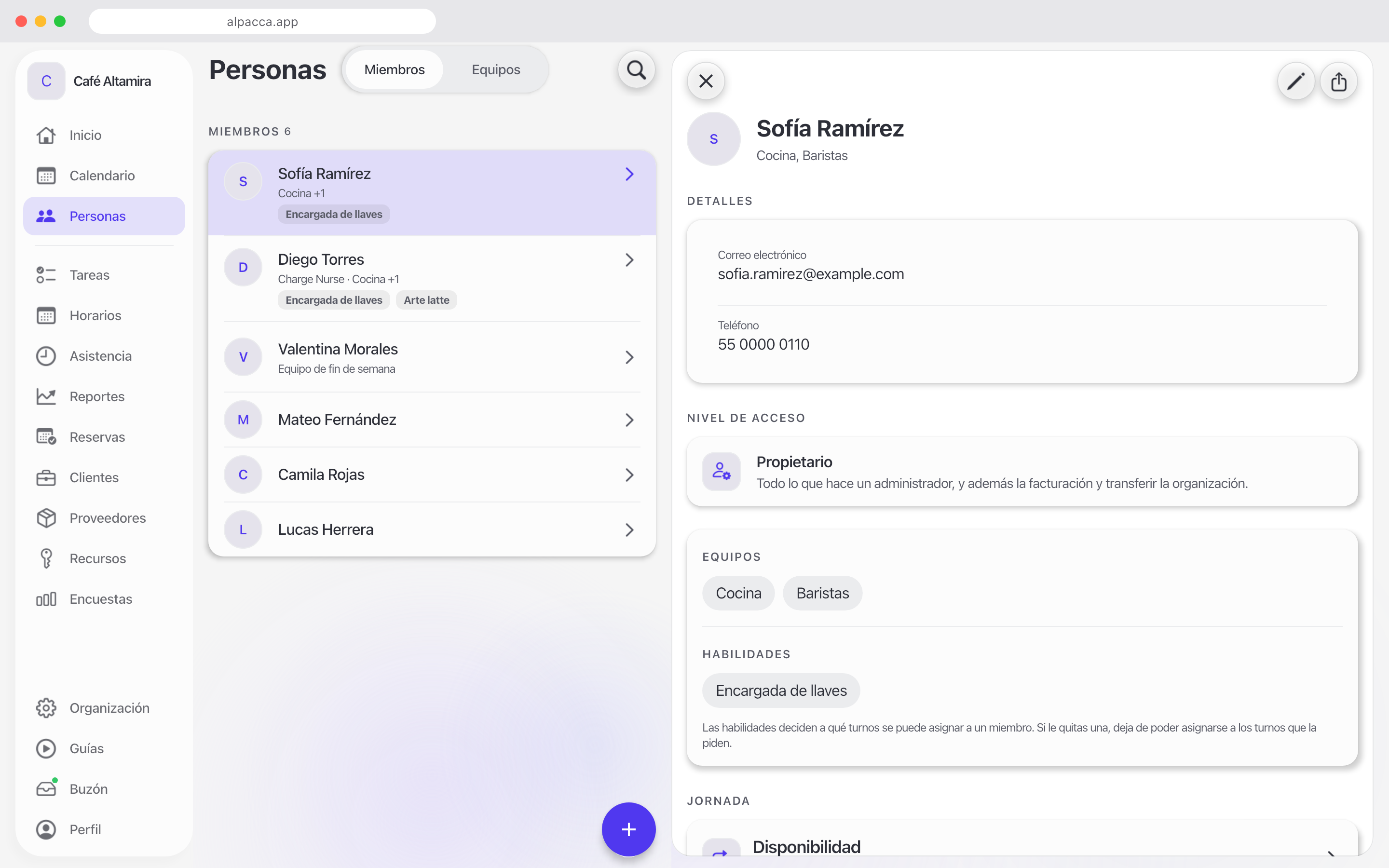Viewport: 1389px width, 868px height.
Task: Click the share icon for Sofía Ramírez
Action: click(x=1338, y=81)
